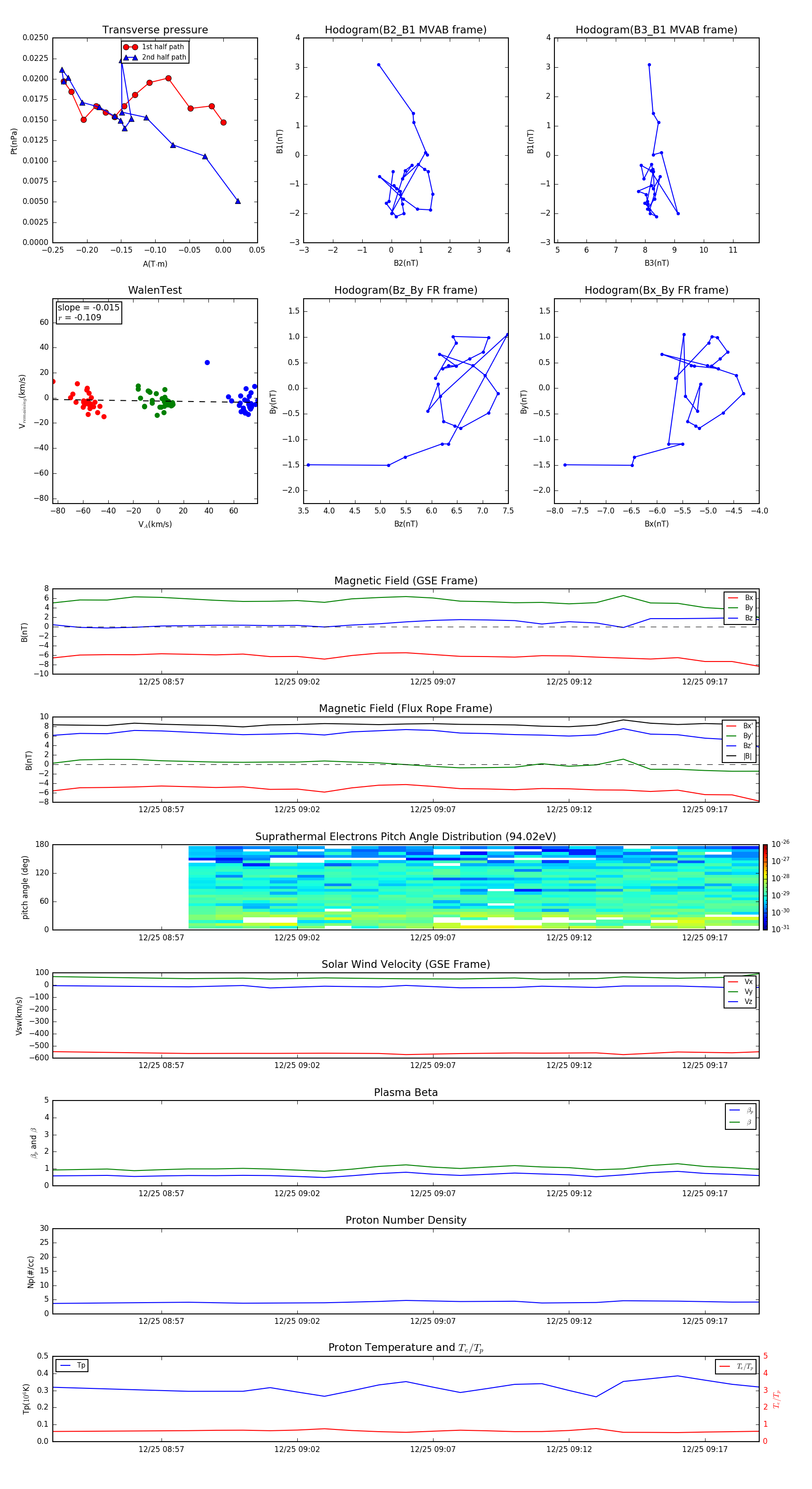Click the pitch angle color bar
The width and height of the screenshot is (812, 1489).
(765, 887)
